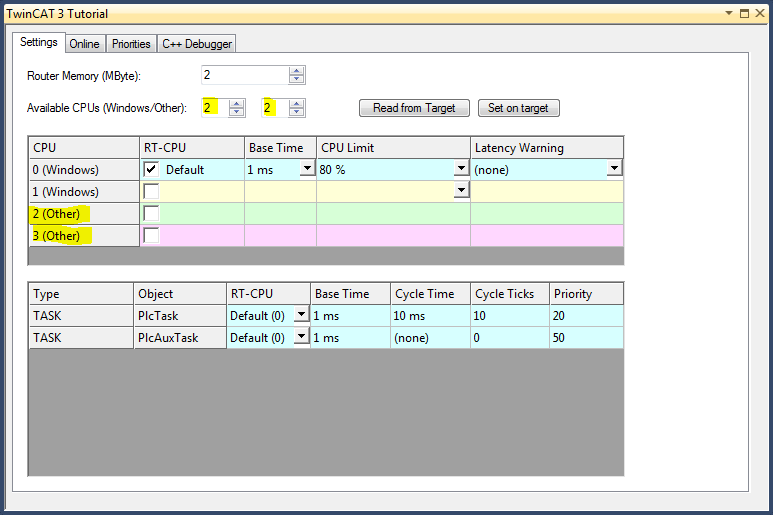Click the 10 ms cycle time cell
This screenshot has height=515, width=773.
(430, 316)
